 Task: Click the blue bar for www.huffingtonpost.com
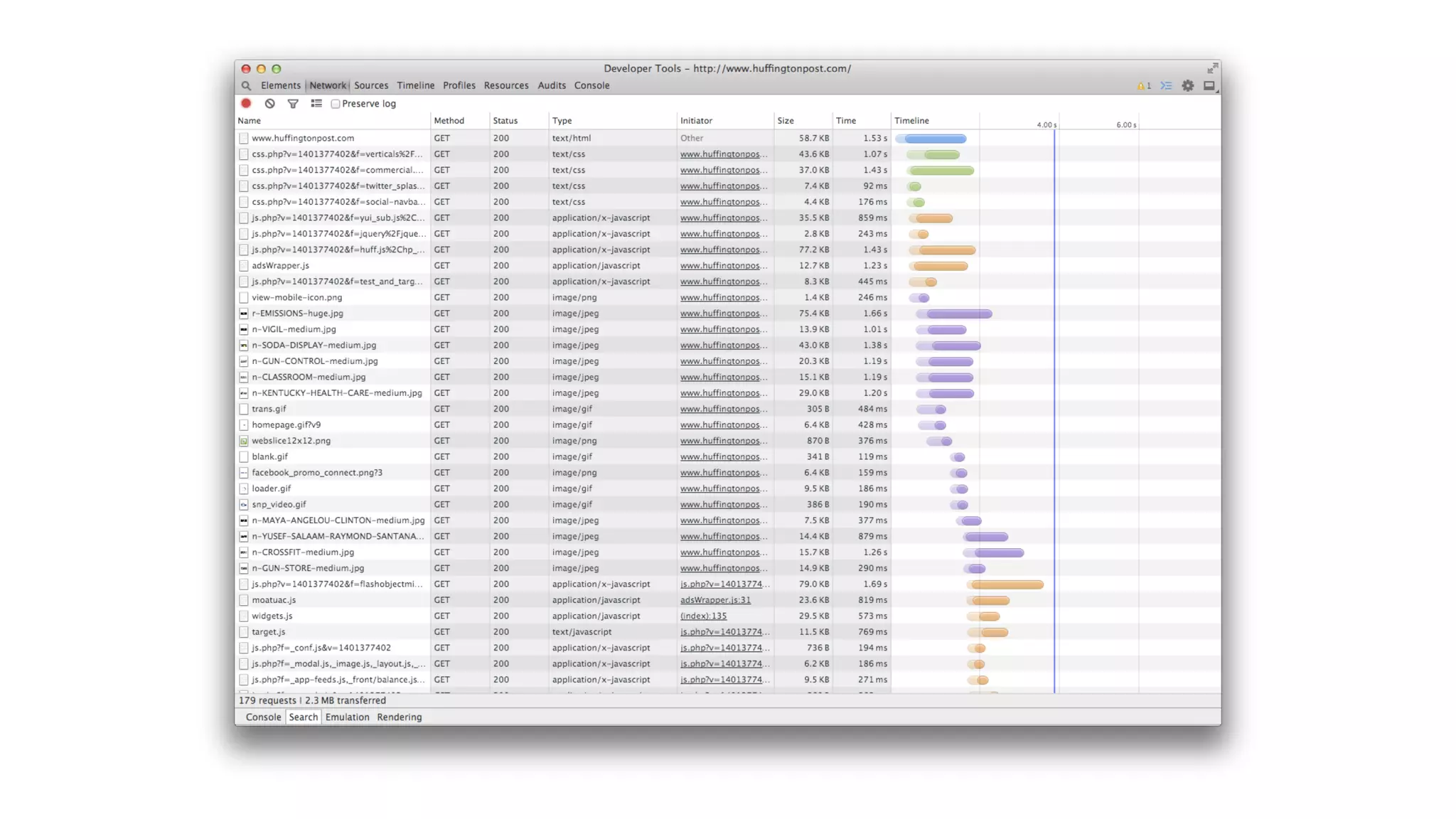coord(934,139)
